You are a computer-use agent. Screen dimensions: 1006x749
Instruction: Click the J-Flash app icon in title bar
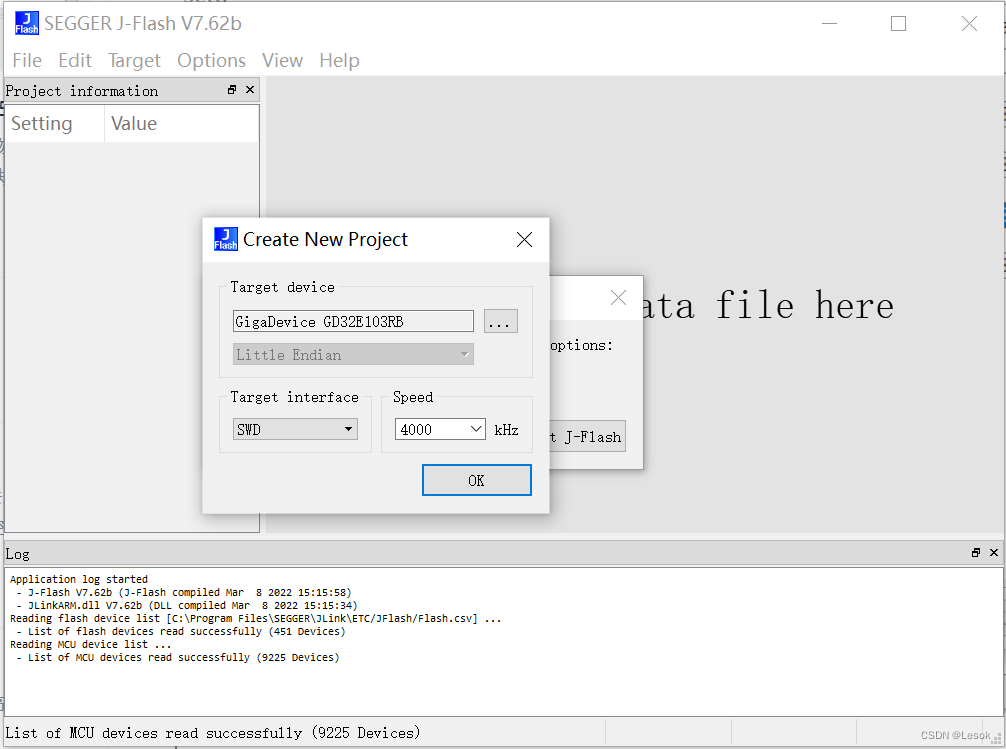coord(27,23)
